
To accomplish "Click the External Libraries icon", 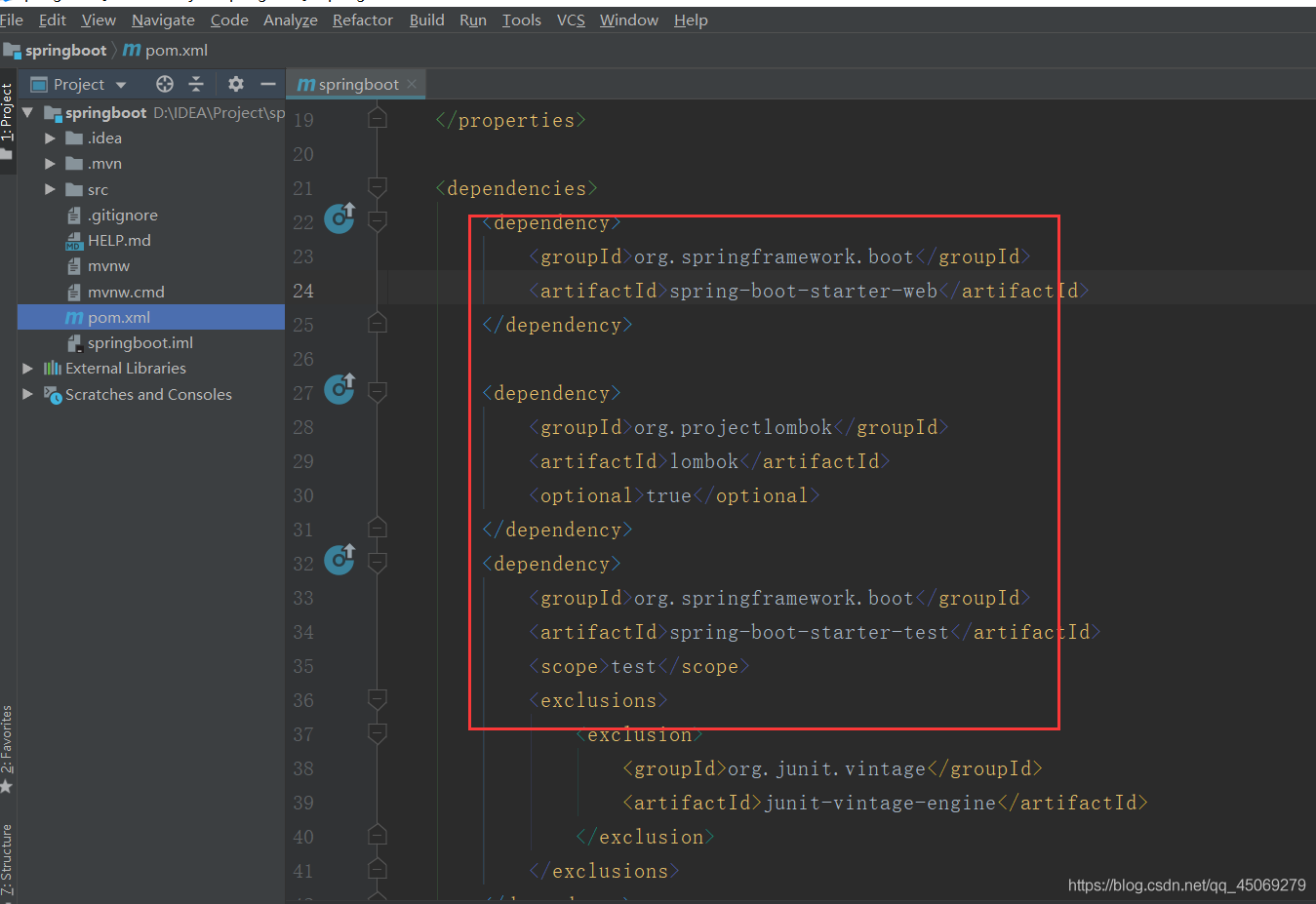I will [x=53, y=369].
